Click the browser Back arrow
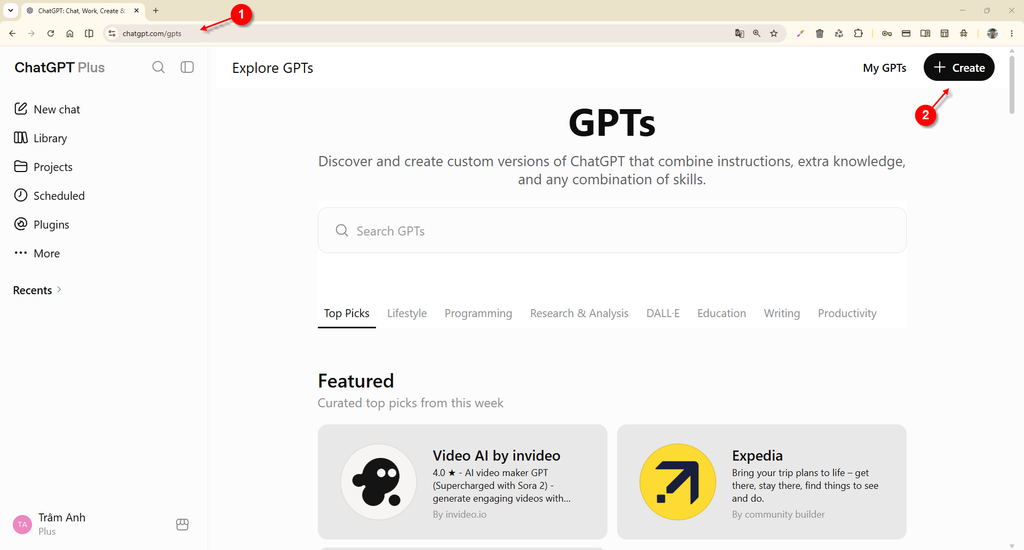 coord(12,33)
